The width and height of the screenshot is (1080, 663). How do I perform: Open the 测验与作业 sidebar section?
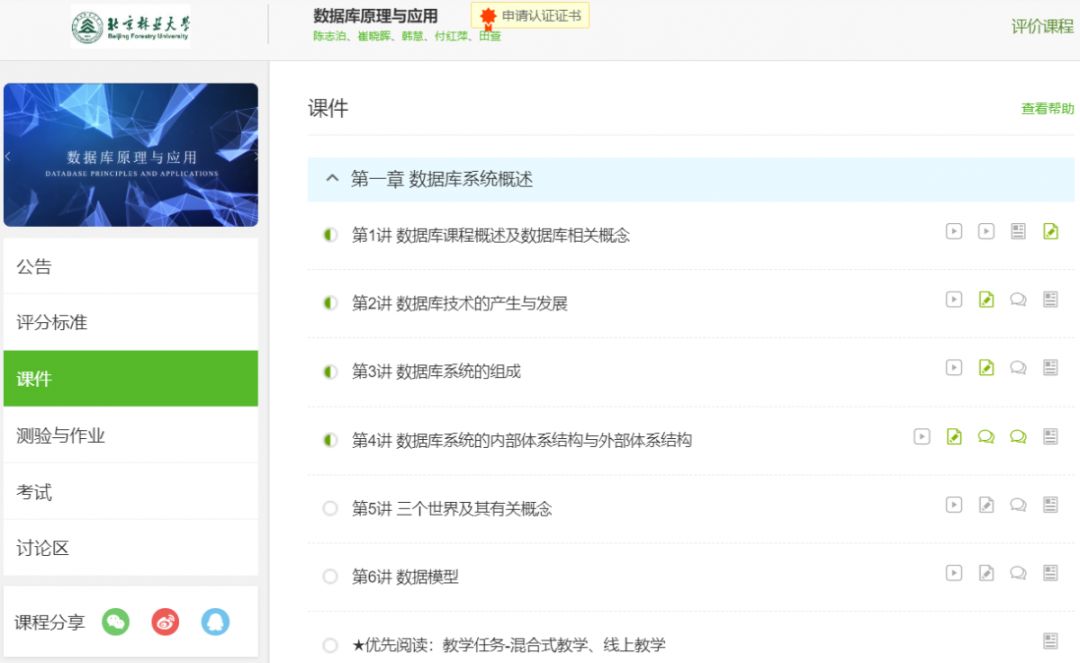coord(131,433)
